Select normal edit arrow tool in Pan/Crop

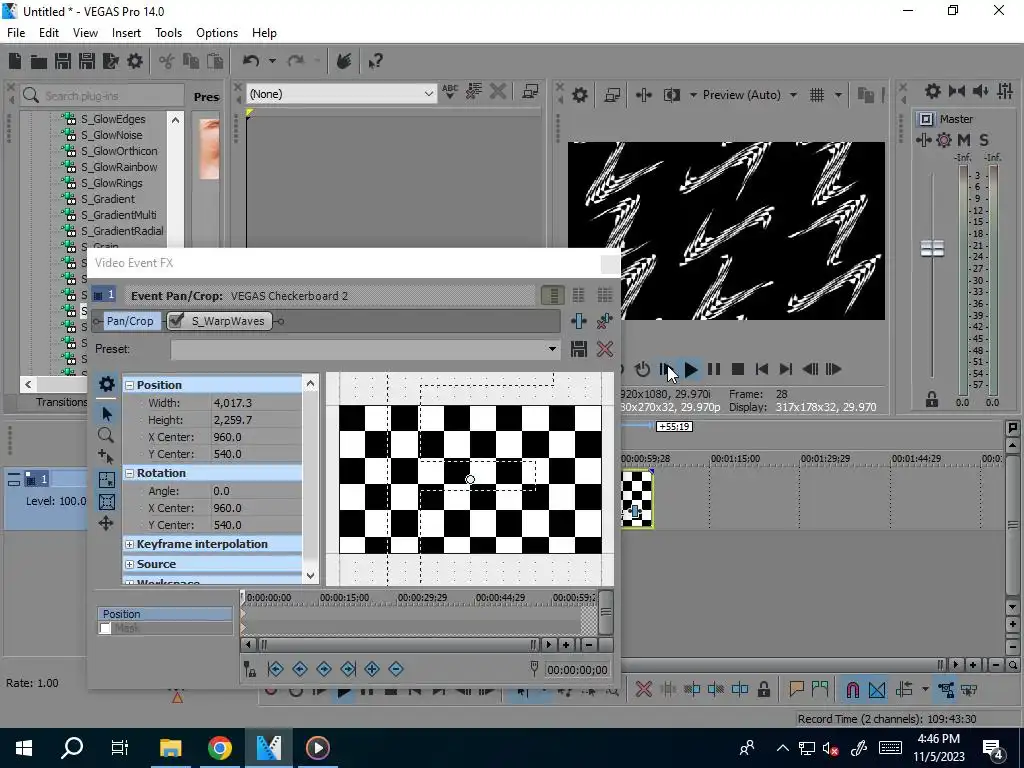click(x=106, y=413)
